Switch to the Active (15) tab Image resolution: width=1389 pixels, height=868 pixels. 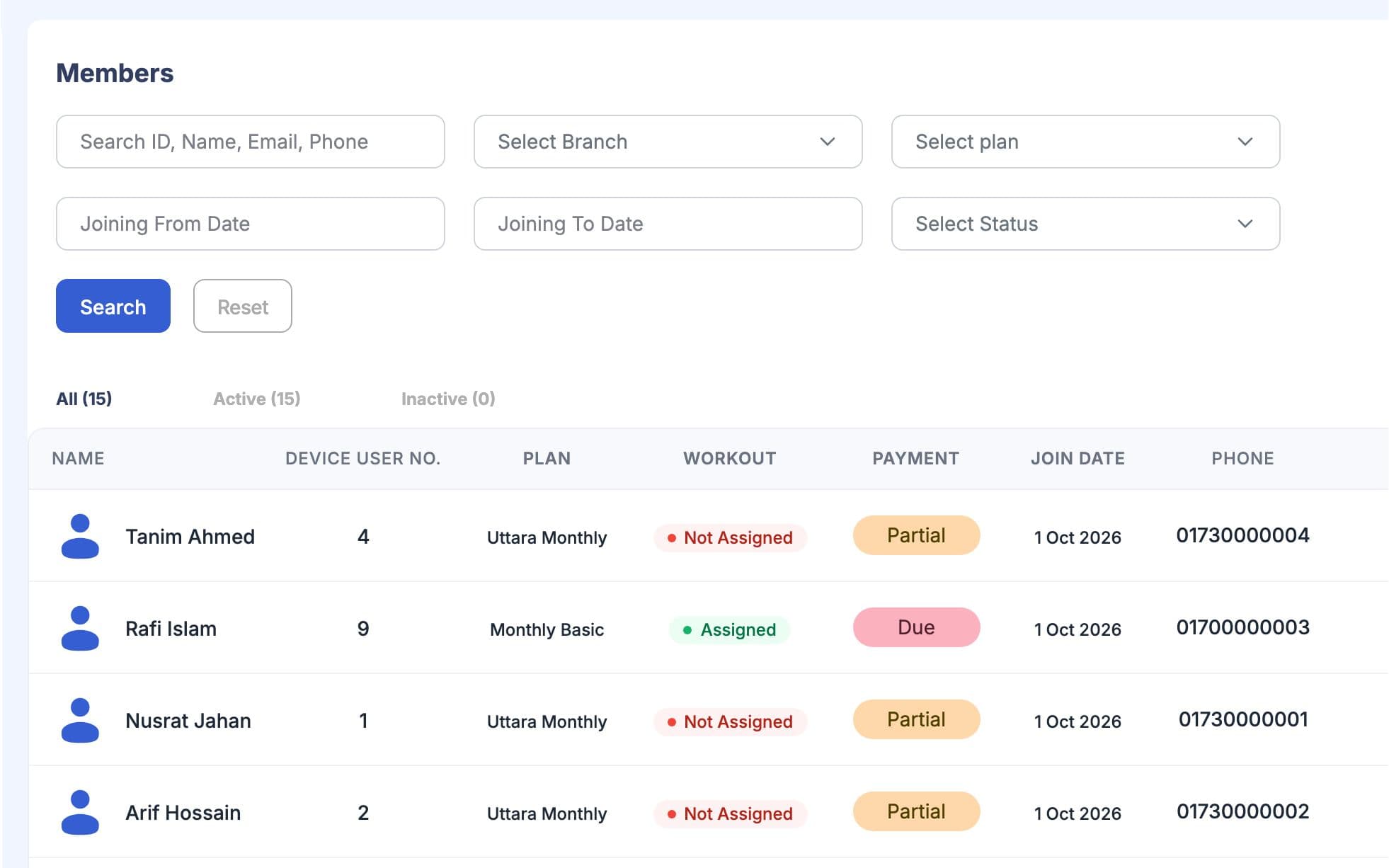(257, 399)
